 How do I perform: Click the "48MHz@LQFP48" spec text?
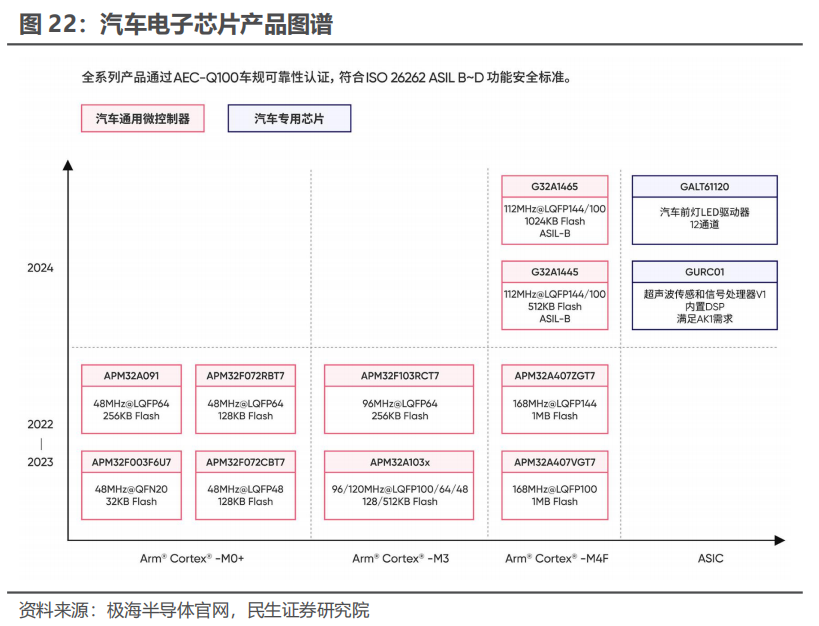(x=245, y=489)
